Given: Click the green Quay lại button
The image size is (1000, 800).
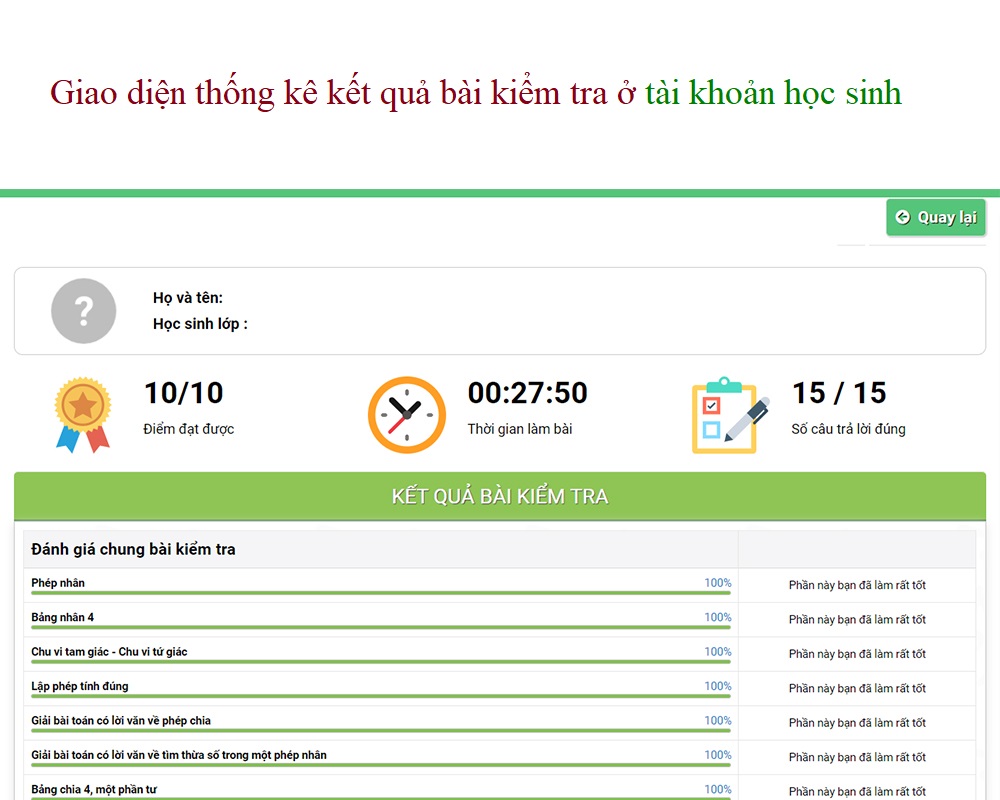Looking at the screenshot, I should click(x=935, y=217).
